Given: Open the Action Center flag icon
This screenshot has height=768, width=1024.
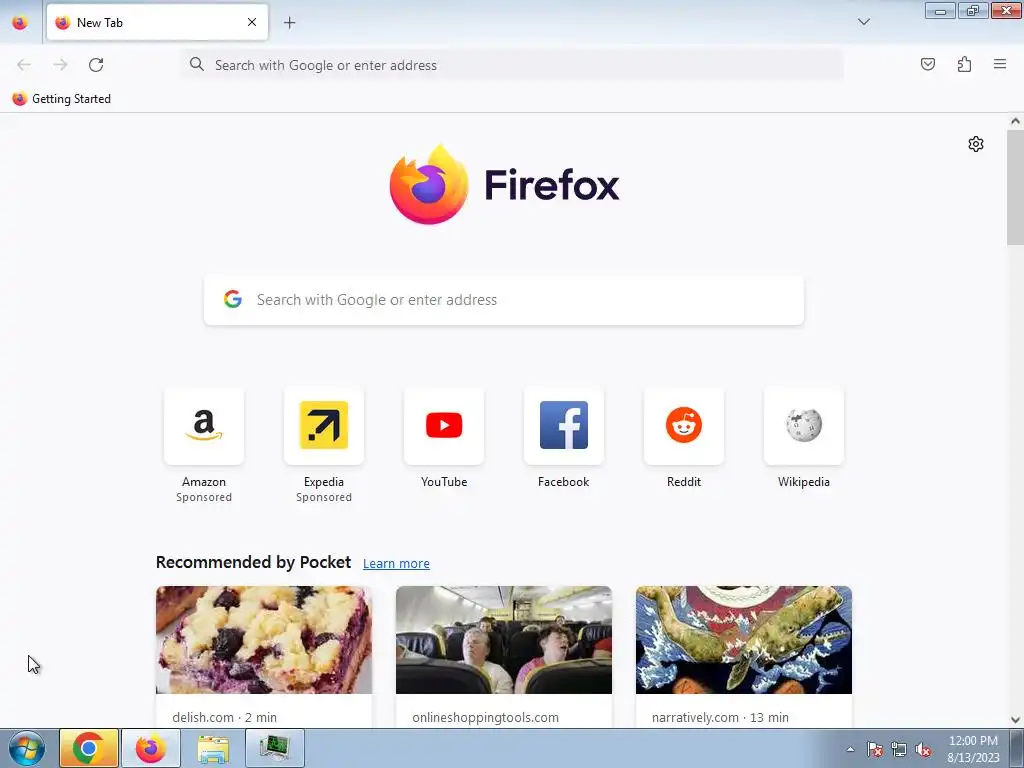Looking at the screenshot, I should click(875, 749).
